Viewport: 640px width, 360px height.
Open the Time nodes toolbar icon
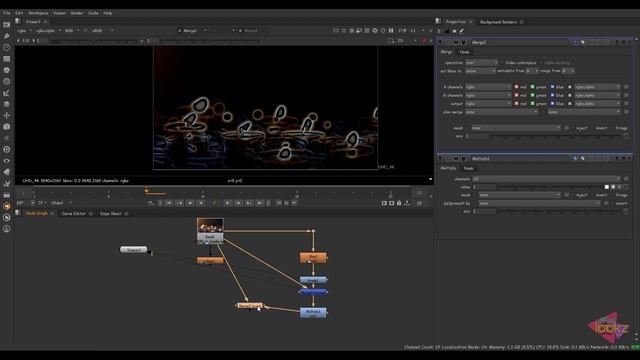pyautogui.click(x=7, y=47)
